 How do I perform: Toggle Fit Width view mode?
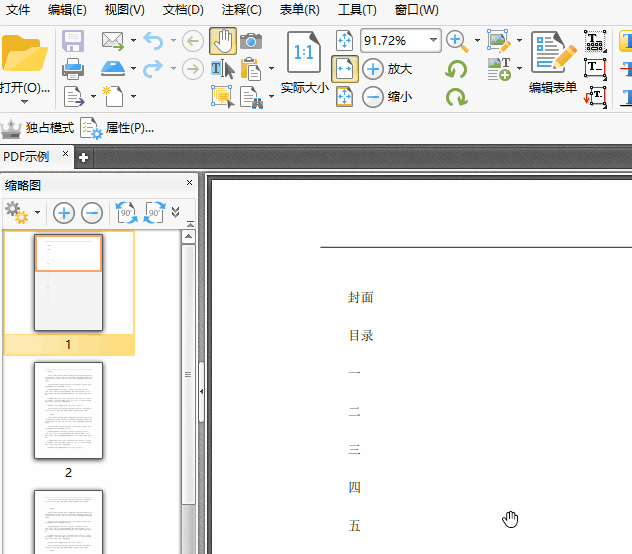click(x=345, y=69)
